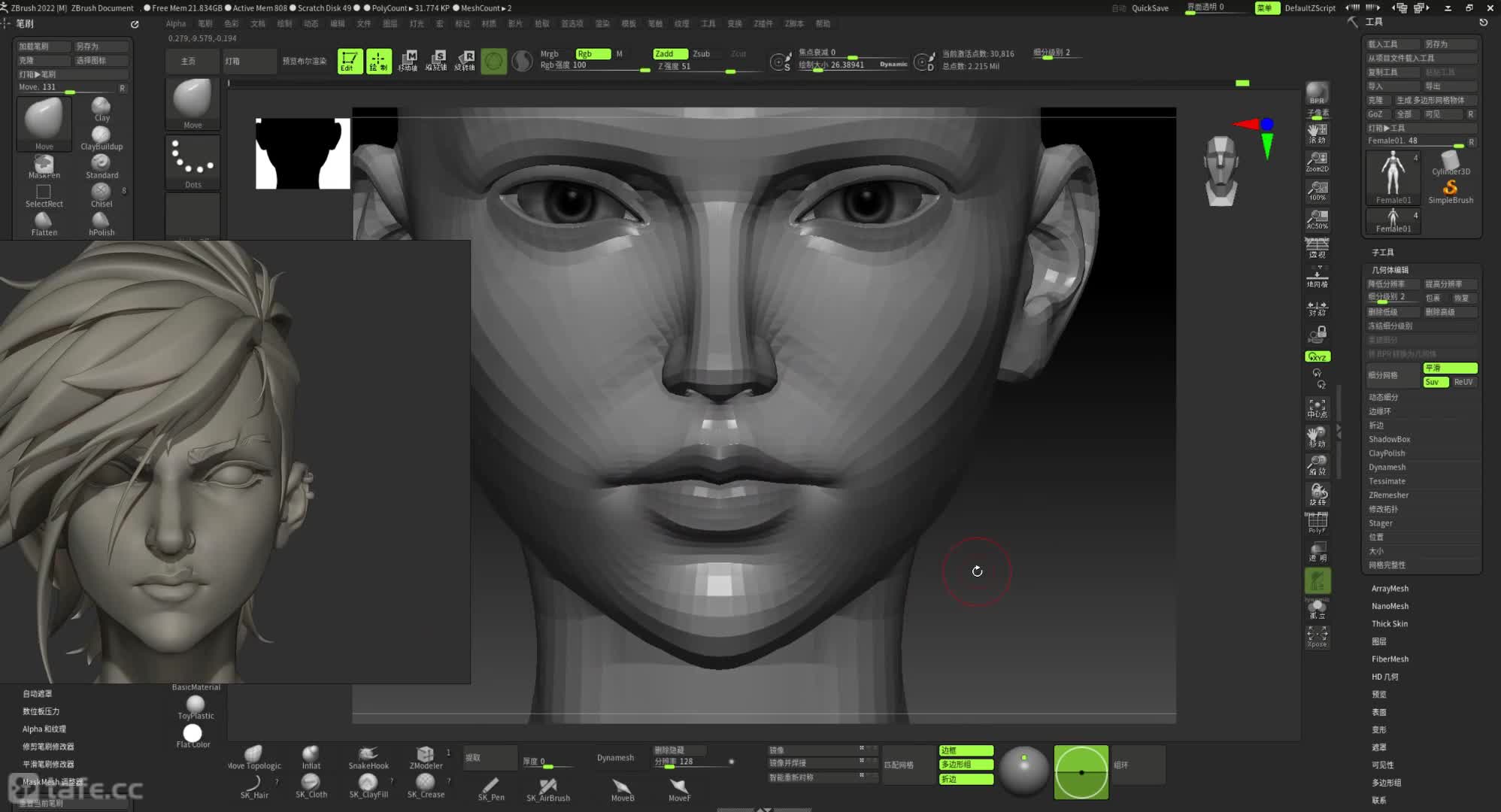1501x812 pixels.
Task: Enable the Zsub button
Action: coord(701,53)
